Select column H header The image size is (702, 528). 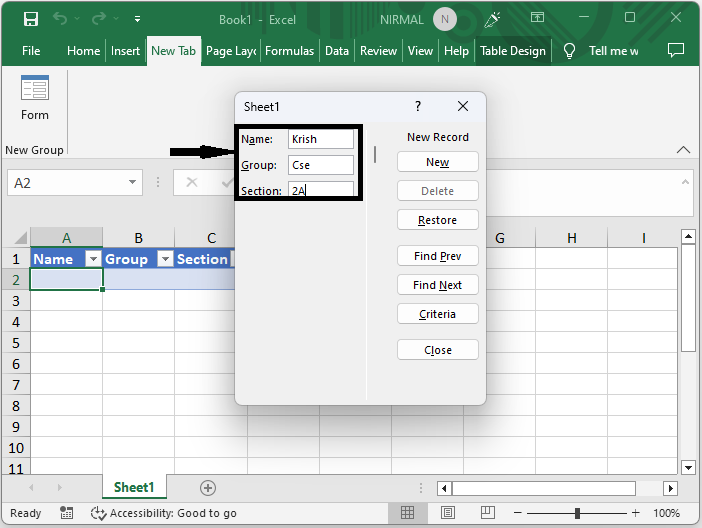click(x=572, y=237)
